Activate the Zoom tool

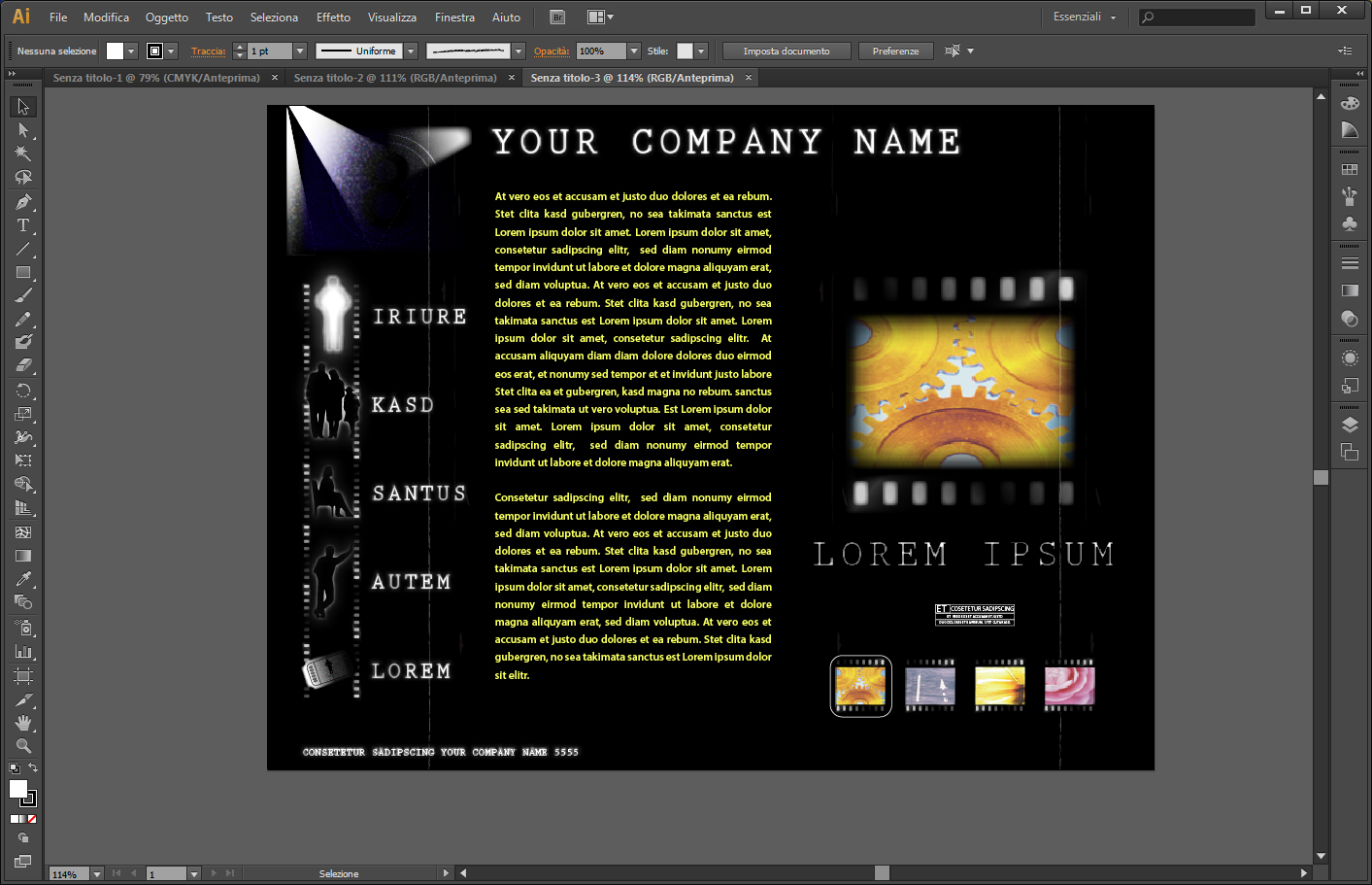pyautogui.click(x=23, y=746)
